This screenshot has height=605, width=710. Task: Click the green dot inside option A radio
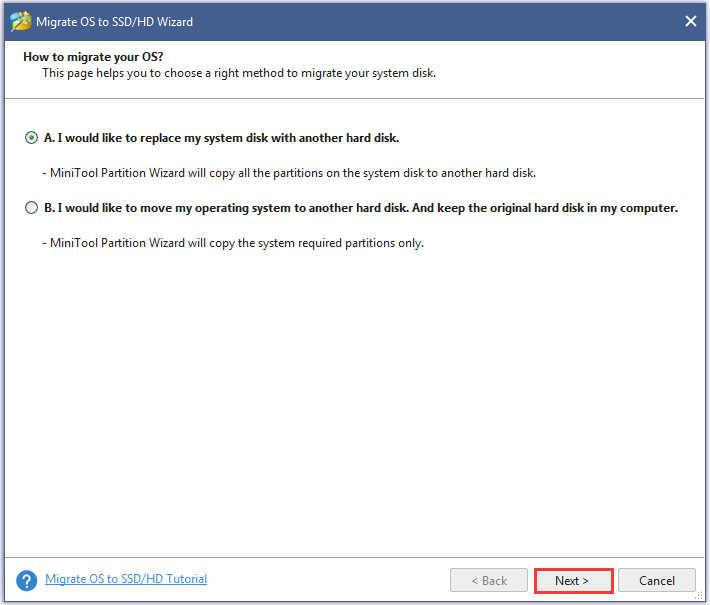coord(31,138)
